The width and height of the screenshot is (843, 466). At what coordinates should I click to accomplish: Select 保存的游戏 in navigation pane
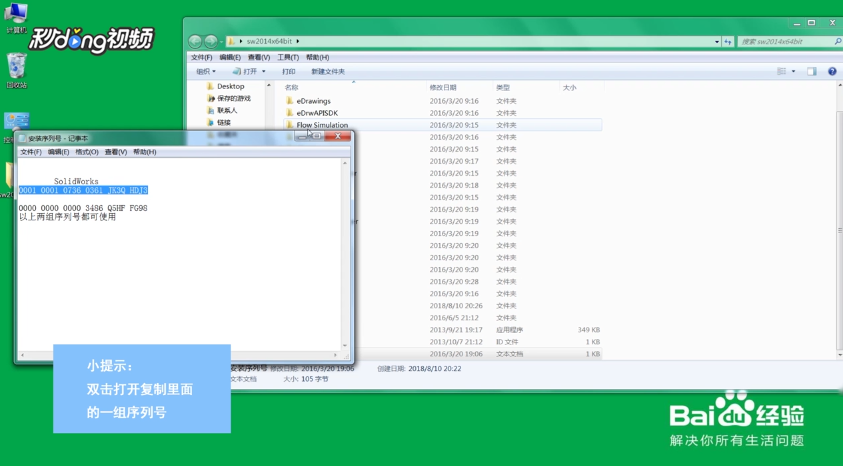point(234,98)
